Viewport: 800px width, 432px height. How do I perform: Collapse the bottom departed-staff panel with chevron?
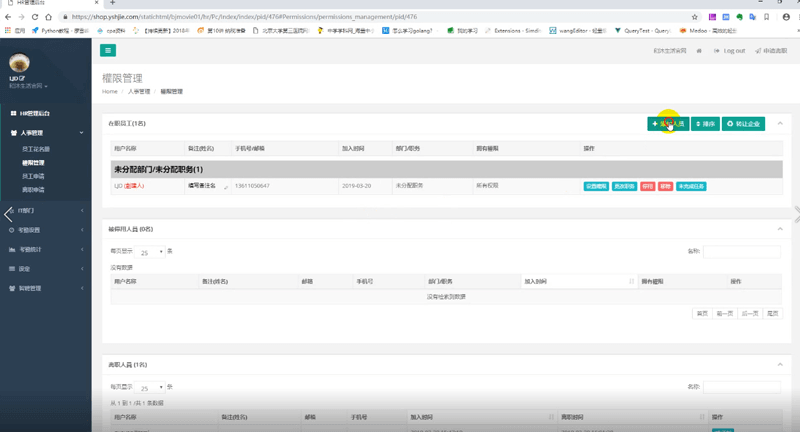(780, 365)
